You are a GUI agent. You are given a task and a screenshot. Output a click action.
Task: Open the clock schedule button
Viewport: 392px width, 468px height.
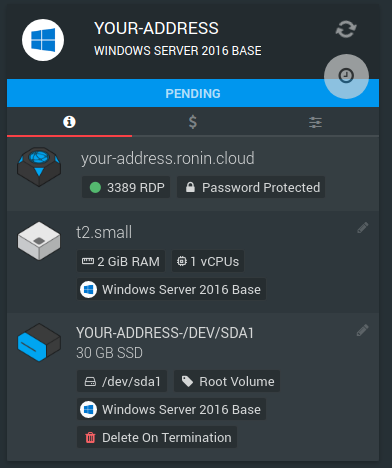(346, 76)
